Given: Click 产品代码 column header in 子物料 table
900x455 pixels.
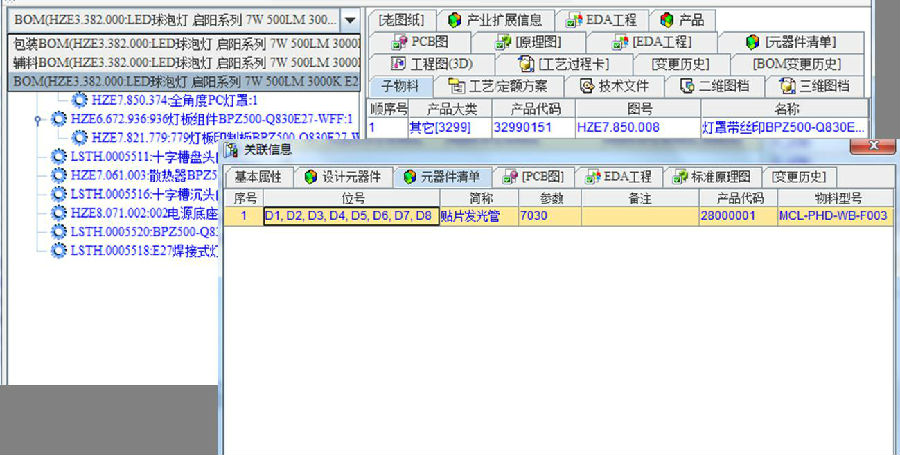Looking at the screenshot, I should coord(533,108).
